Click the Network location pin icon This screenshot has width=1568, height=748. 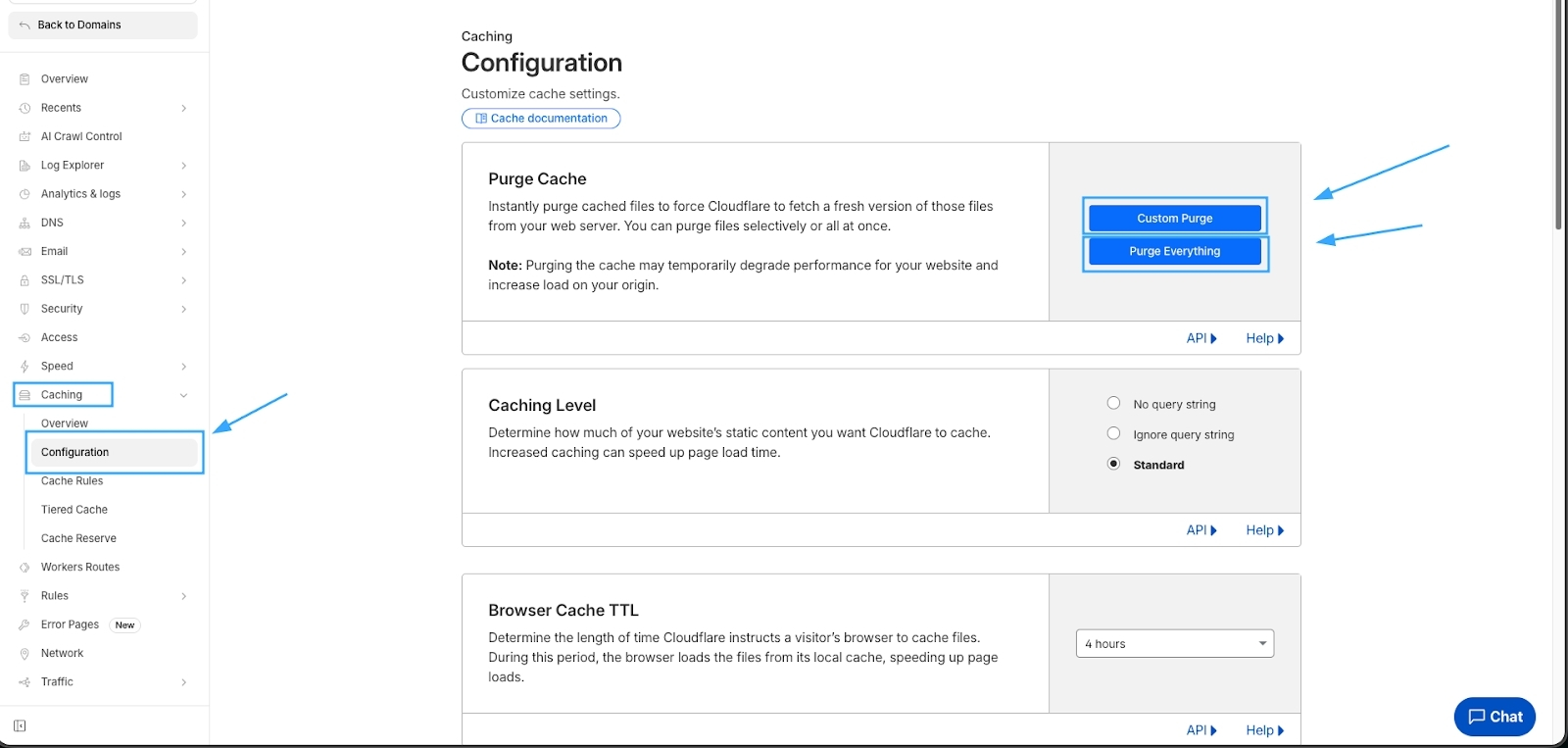(x=24, y=654)
